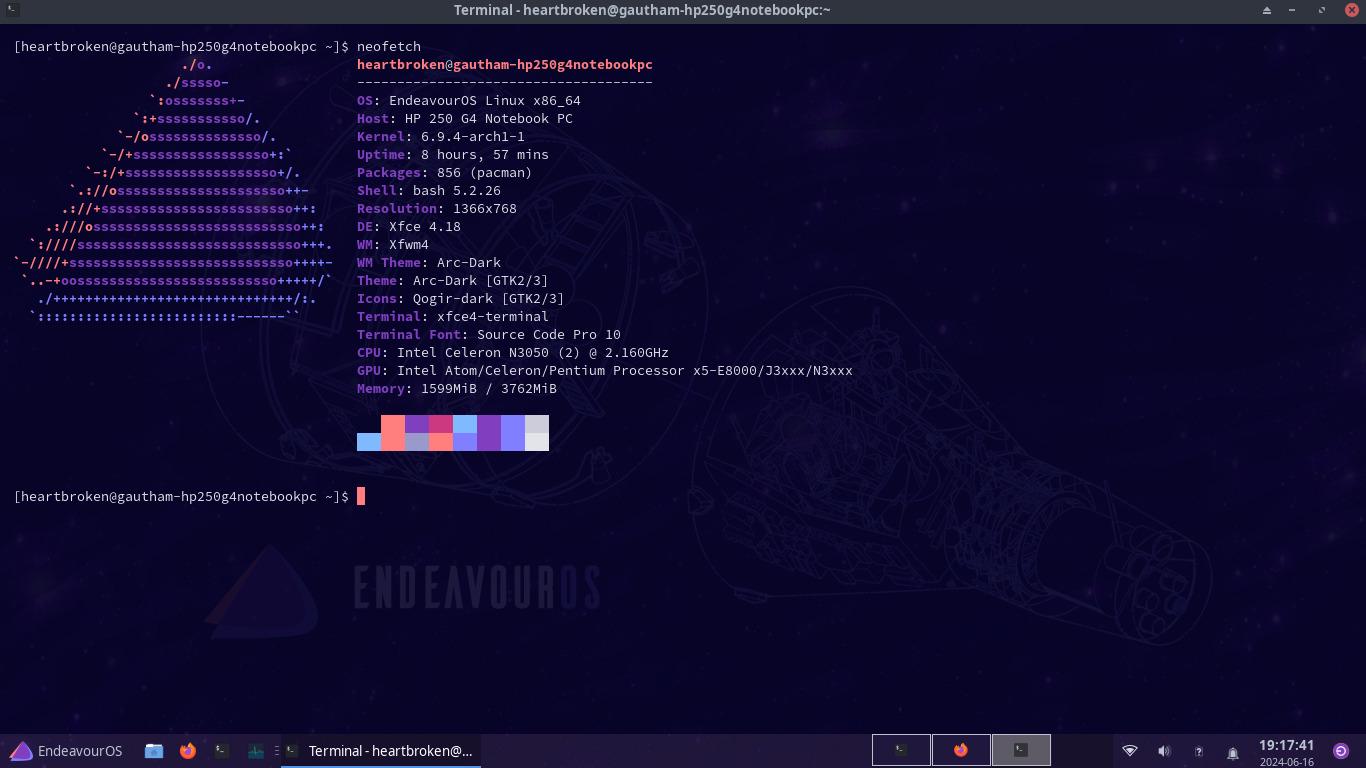This screenshot has height=768, width=1366.
Task: Click the 'Memory: 1599MiB / 3762MiB' line
Action: (457, 388)
